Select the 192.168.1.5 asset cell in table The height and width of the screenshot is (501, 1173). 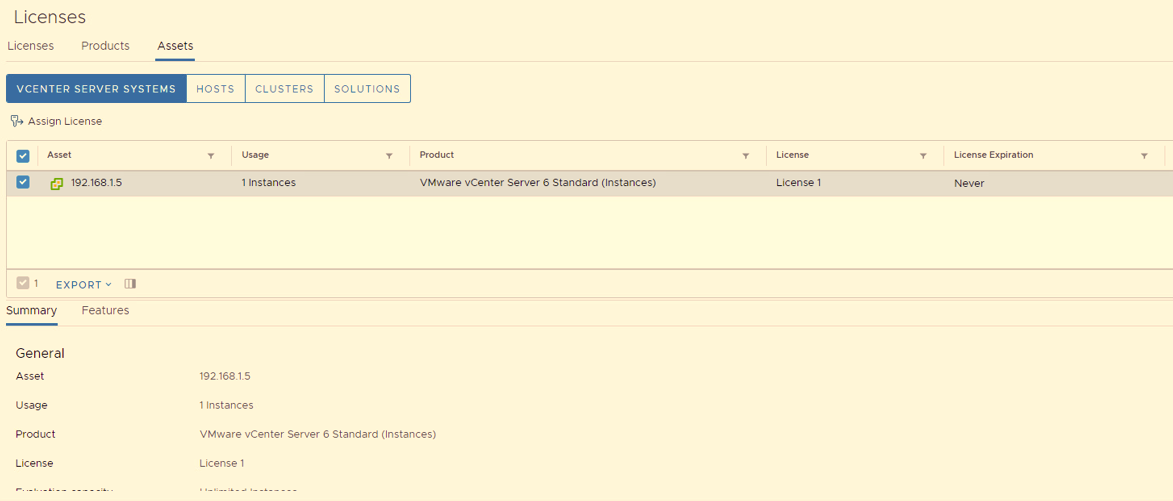97,182
